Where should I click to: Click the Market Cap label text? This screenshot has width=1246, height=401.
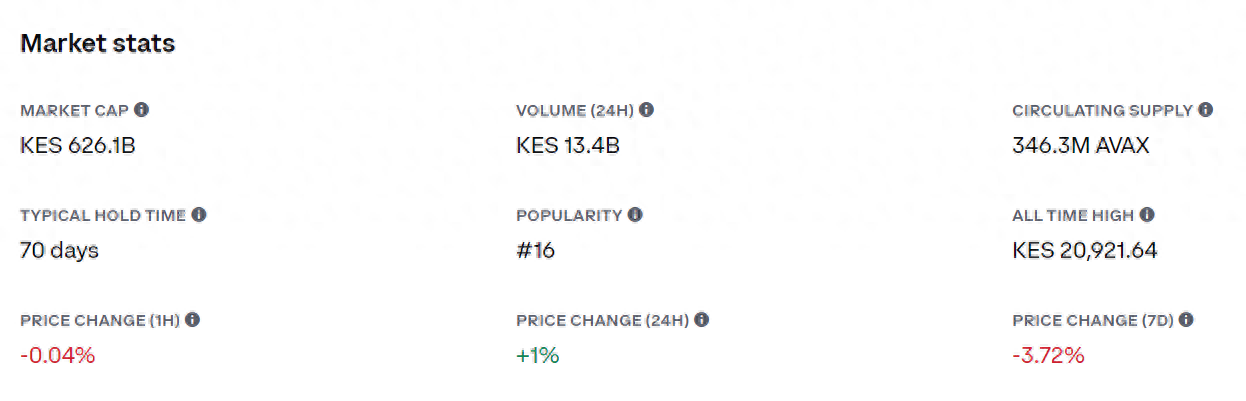(74, 110)
